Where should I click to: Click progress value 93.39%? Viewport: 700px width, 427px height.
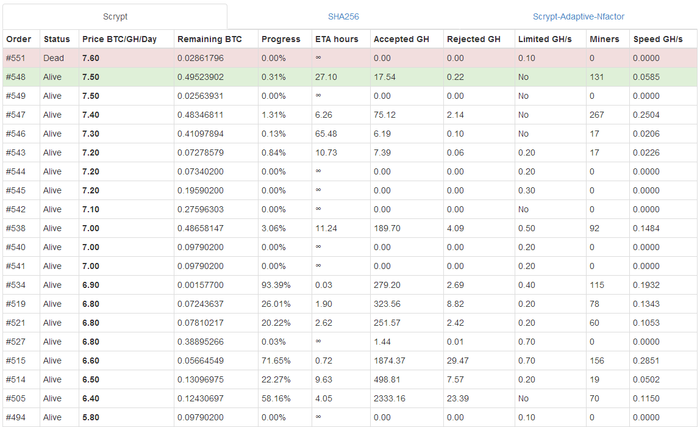pyautogui.click(x=276, y=285)
